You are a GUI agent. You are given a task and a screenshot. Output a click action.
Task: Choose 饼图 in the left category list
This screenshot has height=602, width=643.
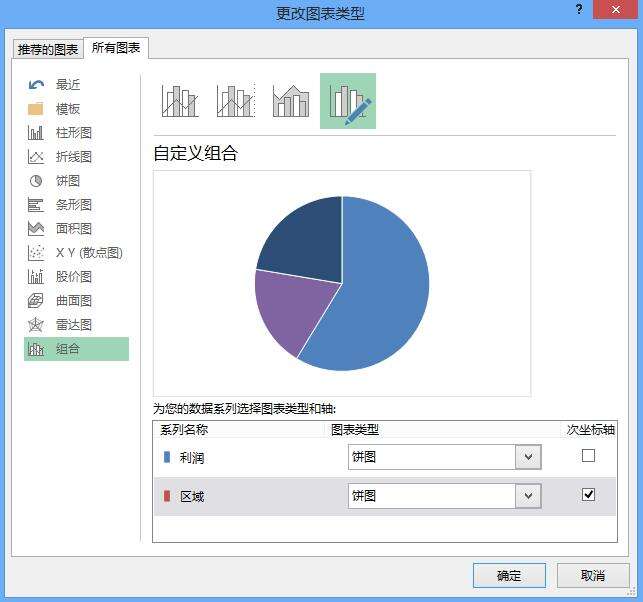[68, 181]
